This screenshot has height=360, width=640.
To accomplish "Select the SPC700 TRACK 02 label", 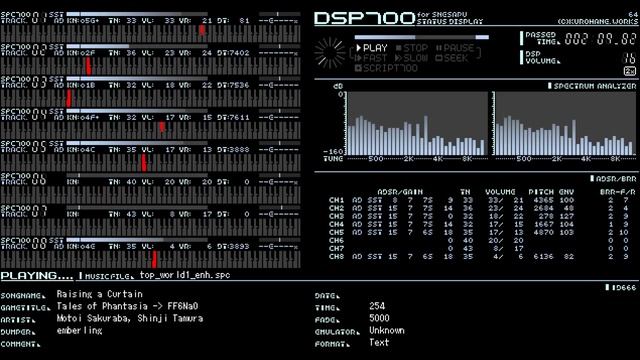I will coord(24,50).
